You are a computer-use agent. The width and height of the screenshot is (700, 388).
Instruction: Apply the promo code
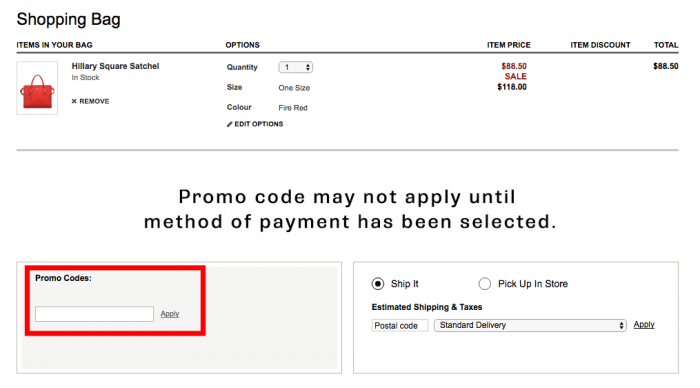click(x=170, y=314)
